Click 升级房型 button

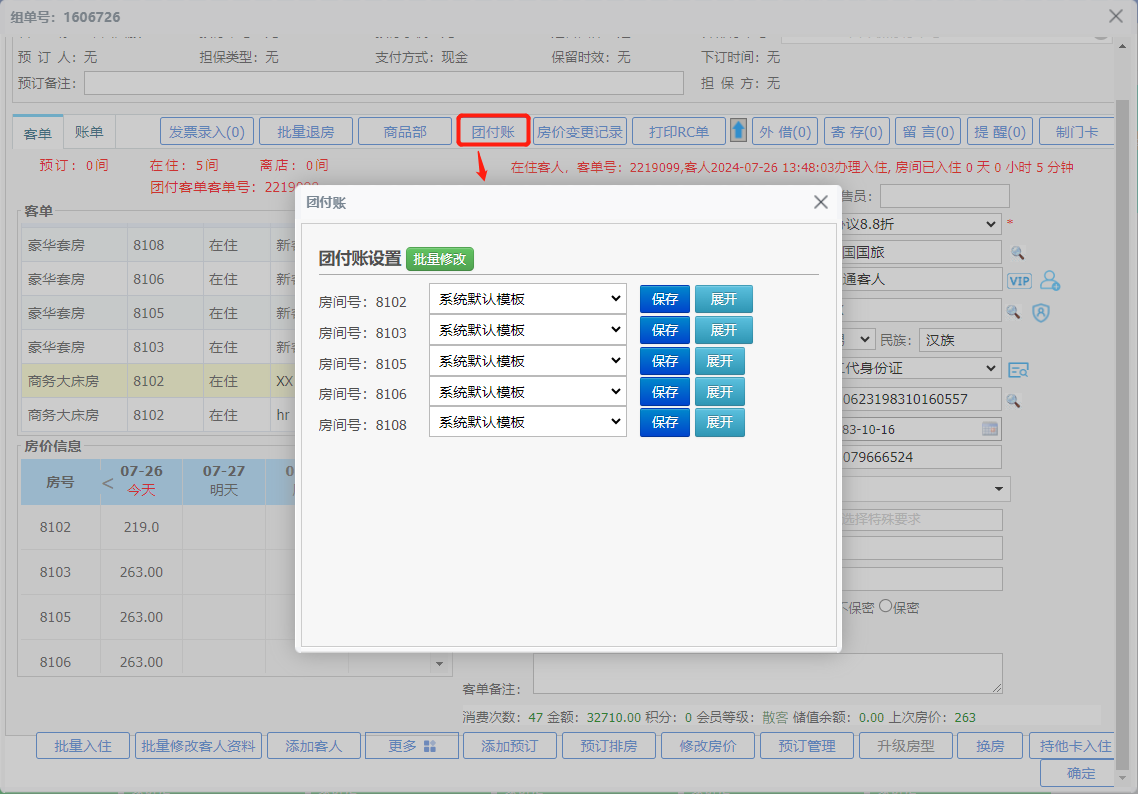pyautogui.click(x=906, y=746)
